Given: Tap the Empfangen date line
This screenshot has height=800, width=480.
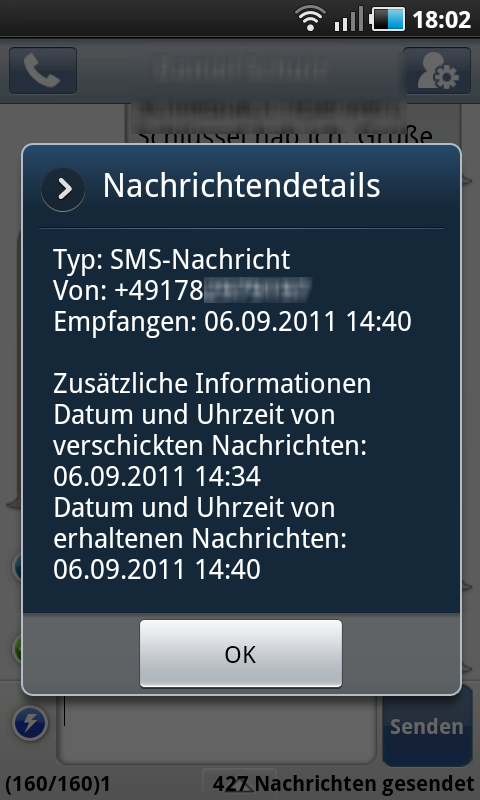Looking at the screenshot, I should click(232, 322).
